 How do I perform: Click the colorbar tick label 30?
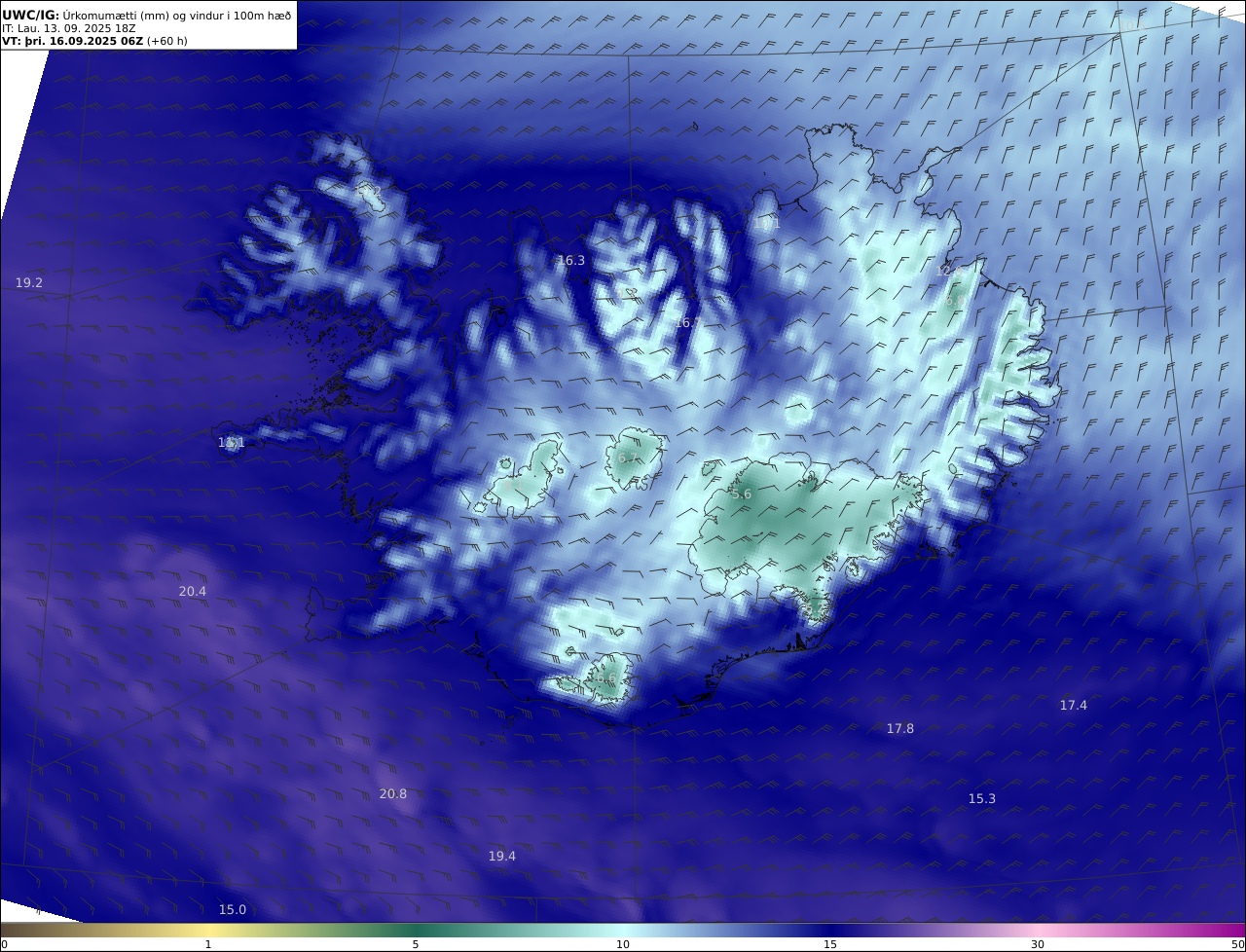click(1038, 944)
